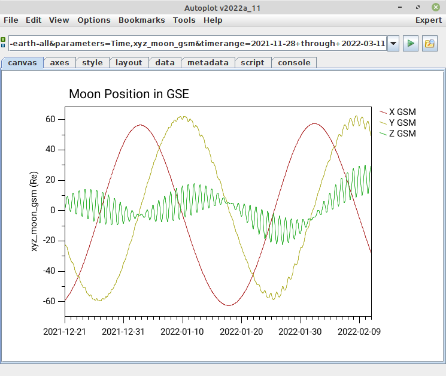Open the Options menu

94,20
